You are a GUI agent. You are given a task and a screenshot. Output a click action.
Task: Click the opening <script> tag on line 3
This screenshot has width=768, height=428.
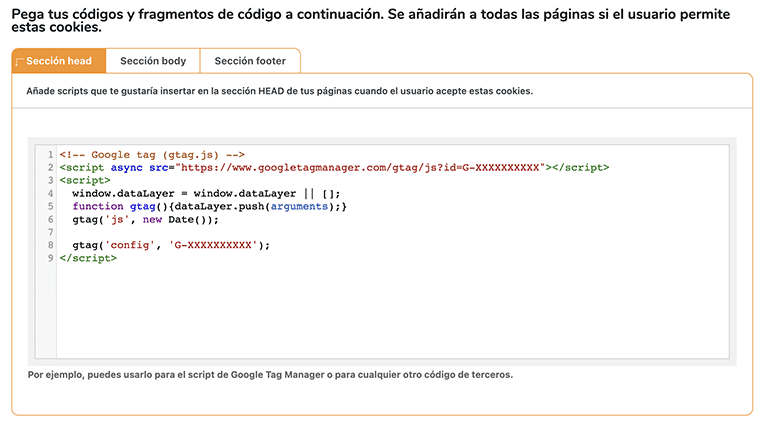pyautogui.click(x=85, y=181)
